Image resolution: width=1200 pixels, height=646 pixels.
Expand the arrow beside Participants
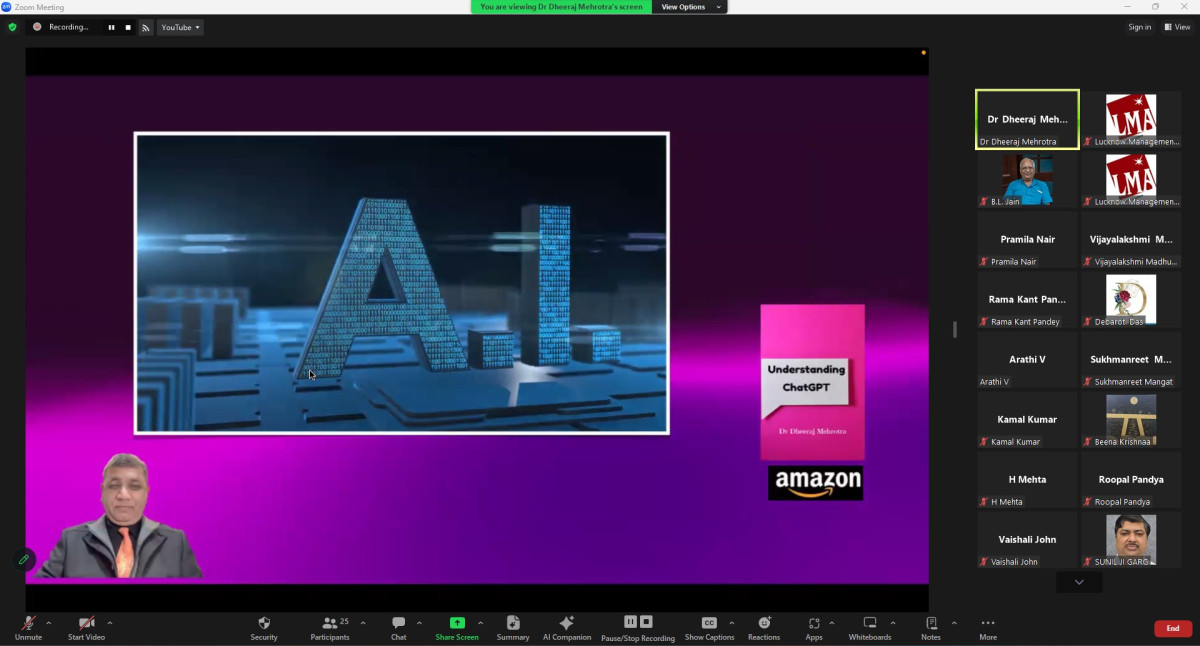pos(362,623)
